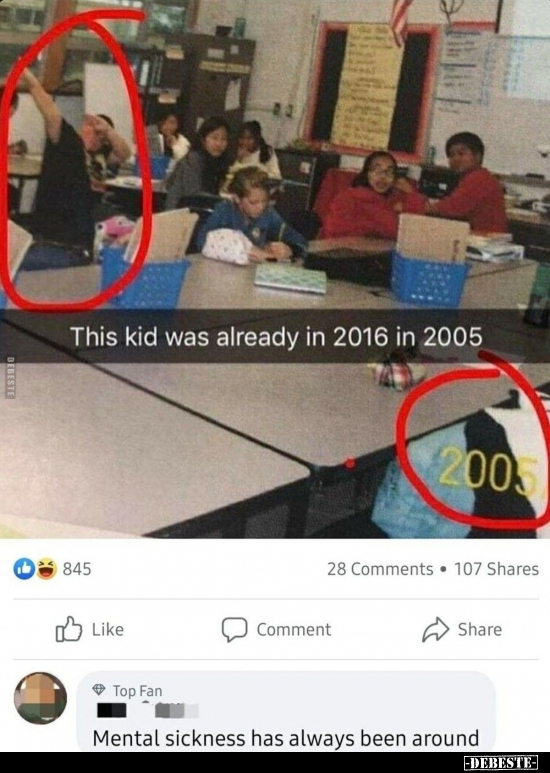This screenshot has width=550, height=773.
Task: Click the Comment button label
Action: (x=294, y=630)
